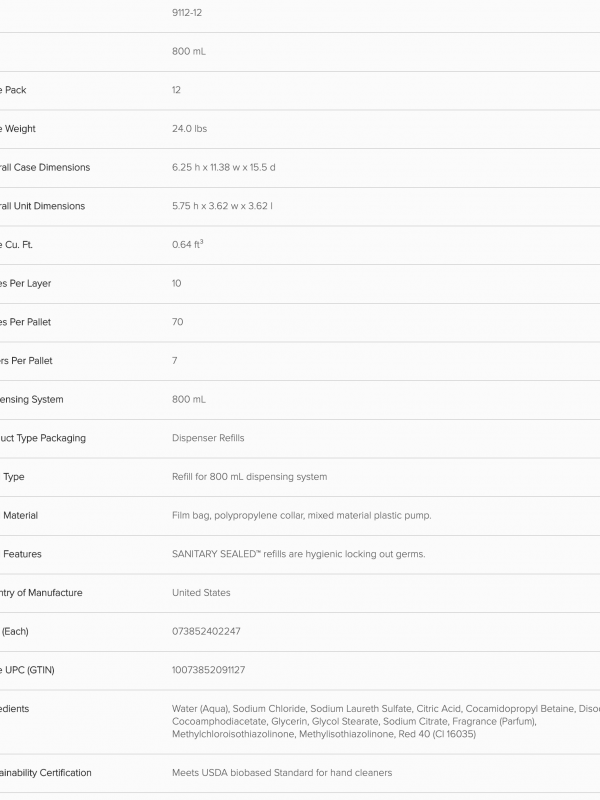Select Meets USDA biobased Standard text

pyautogui.click(x=282, y=773)
